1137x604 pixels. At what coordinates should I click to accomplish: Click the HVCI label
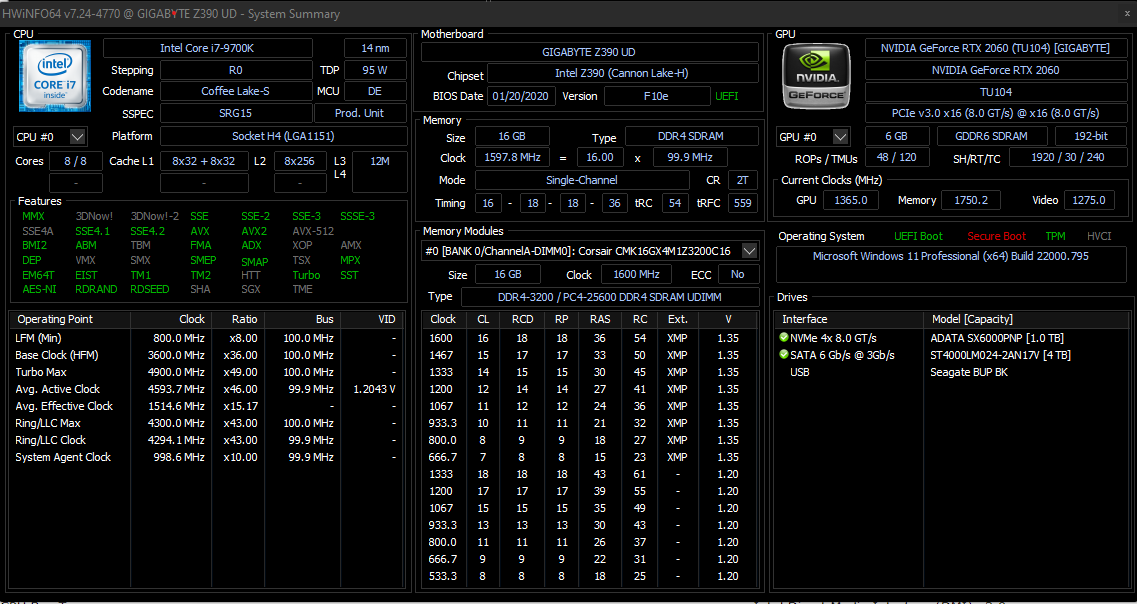(1099, 236)
